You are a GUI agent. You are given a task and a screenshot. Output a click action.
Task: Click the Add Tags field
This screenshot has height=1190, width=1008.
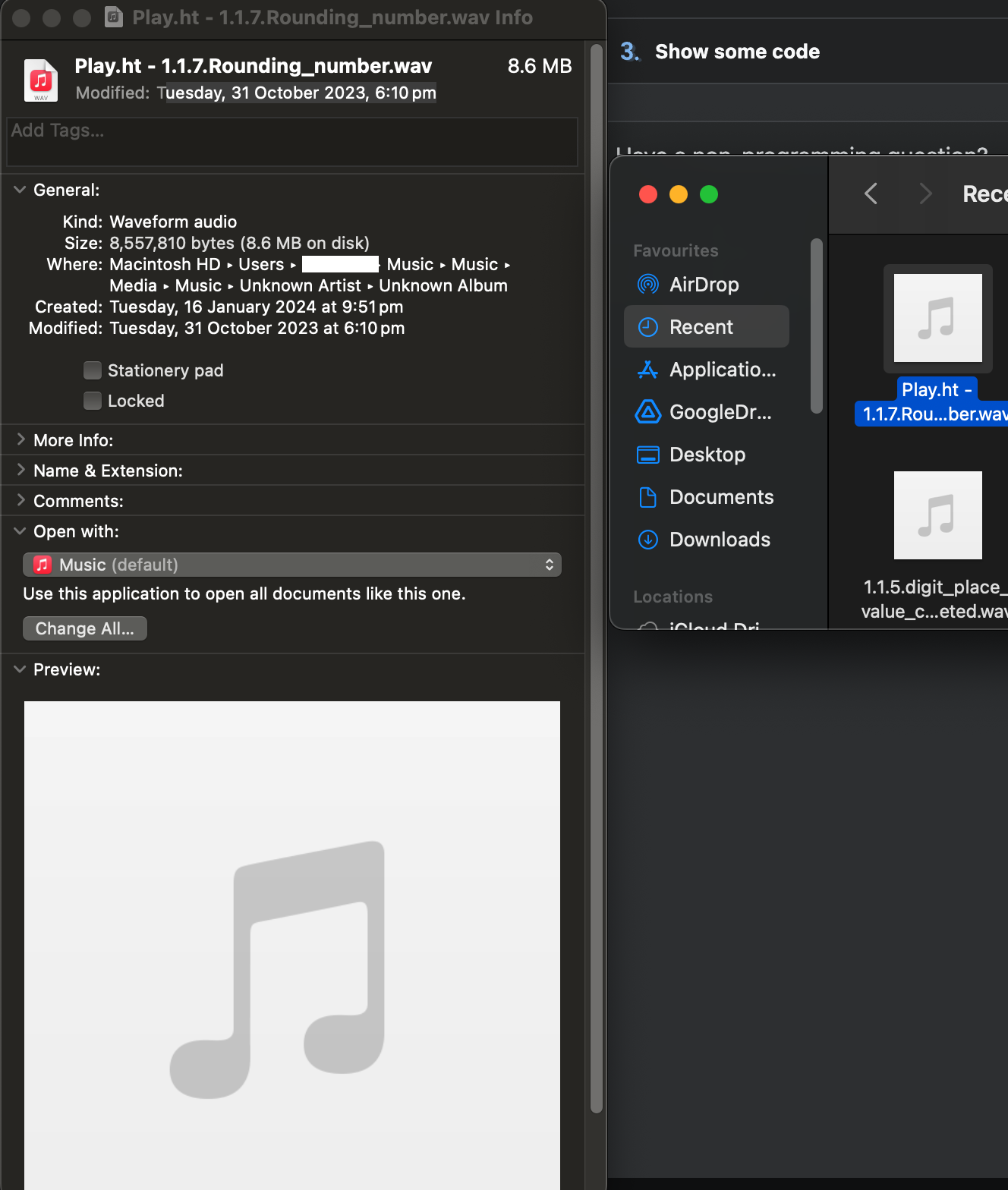292,142
